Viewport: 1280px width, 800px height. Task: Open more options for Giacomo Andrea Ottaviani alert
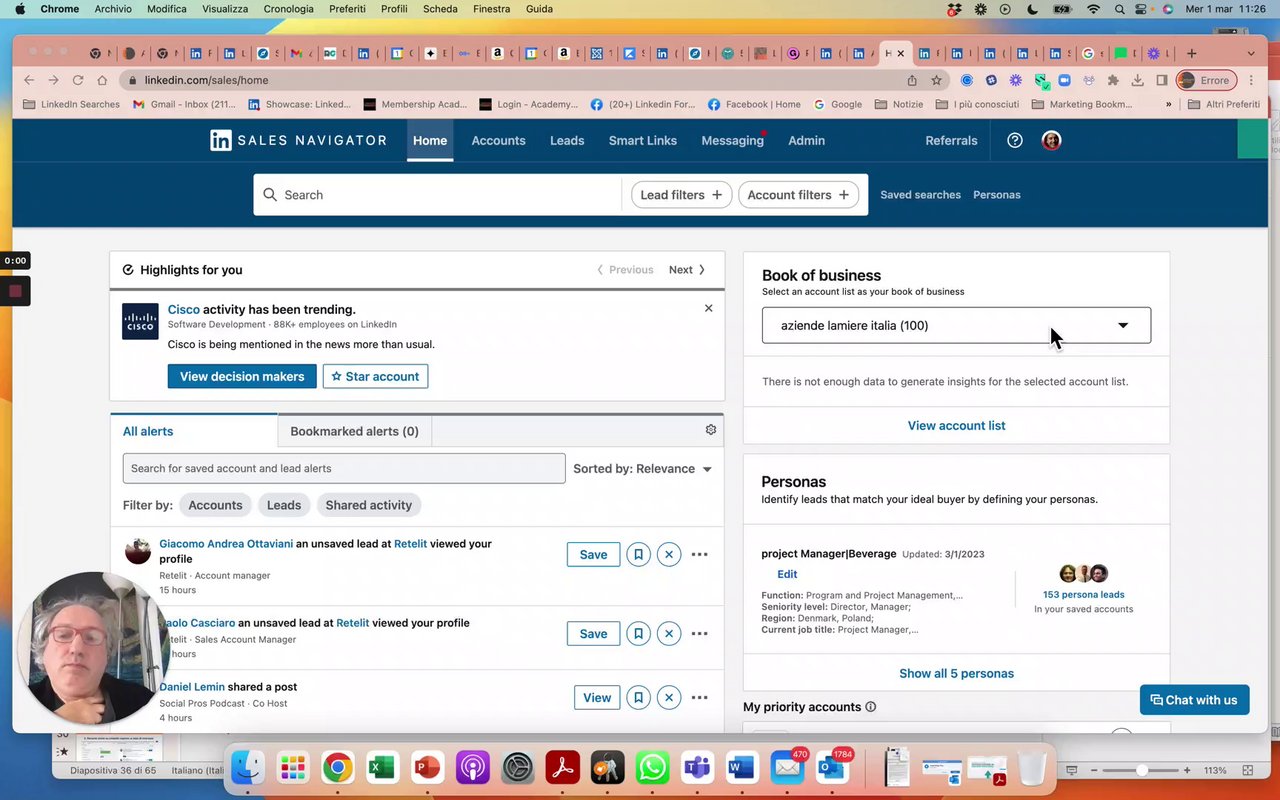click(x=700, y=554)
